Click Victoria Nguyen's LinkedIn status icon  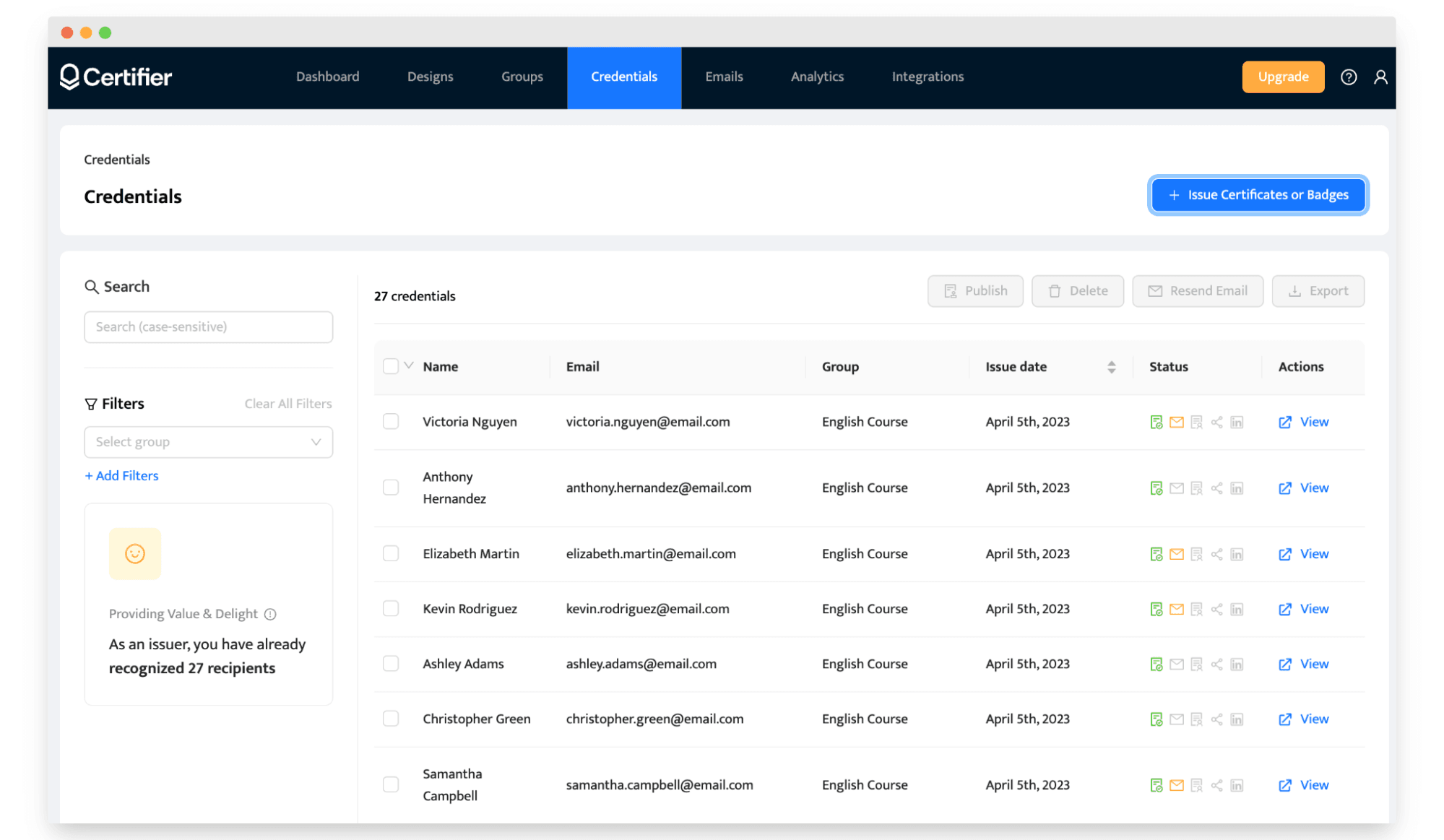click(x=1237, y=423)
